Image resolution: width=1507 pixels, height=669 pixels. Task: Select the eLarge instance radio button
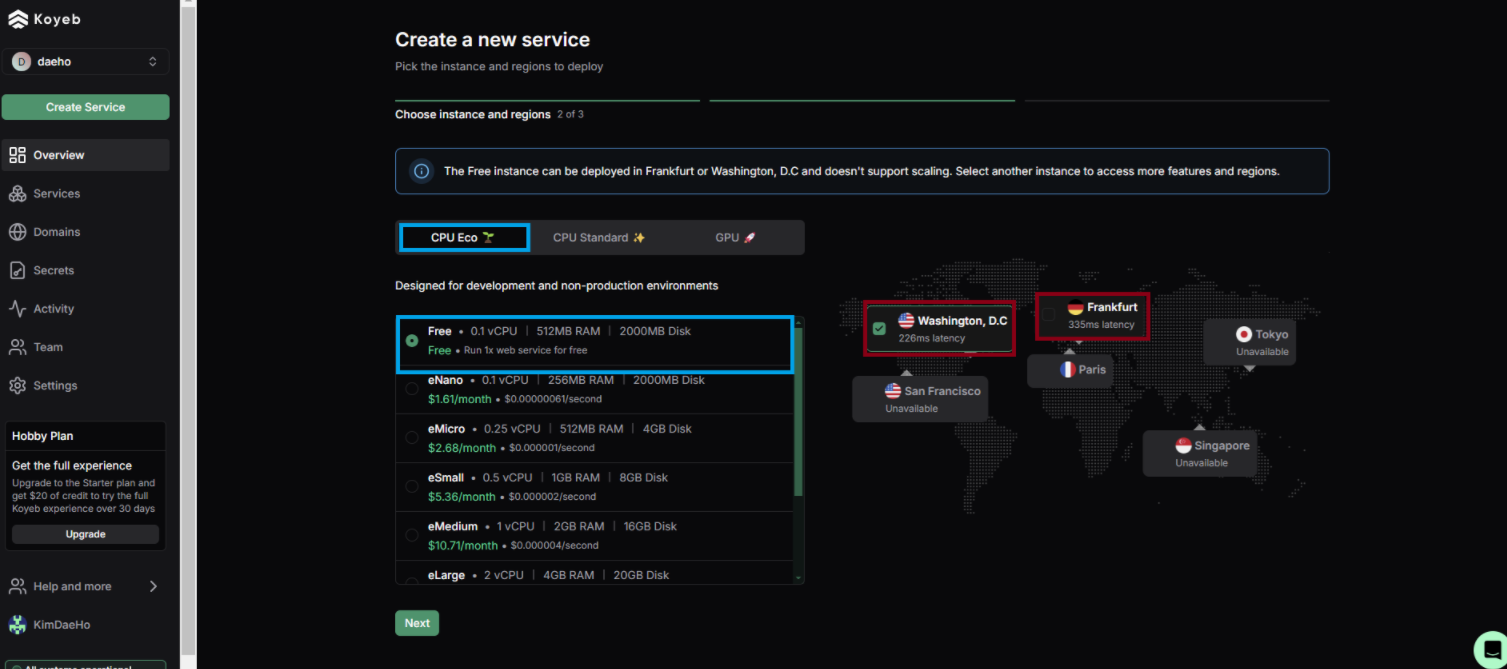[412, 580]
